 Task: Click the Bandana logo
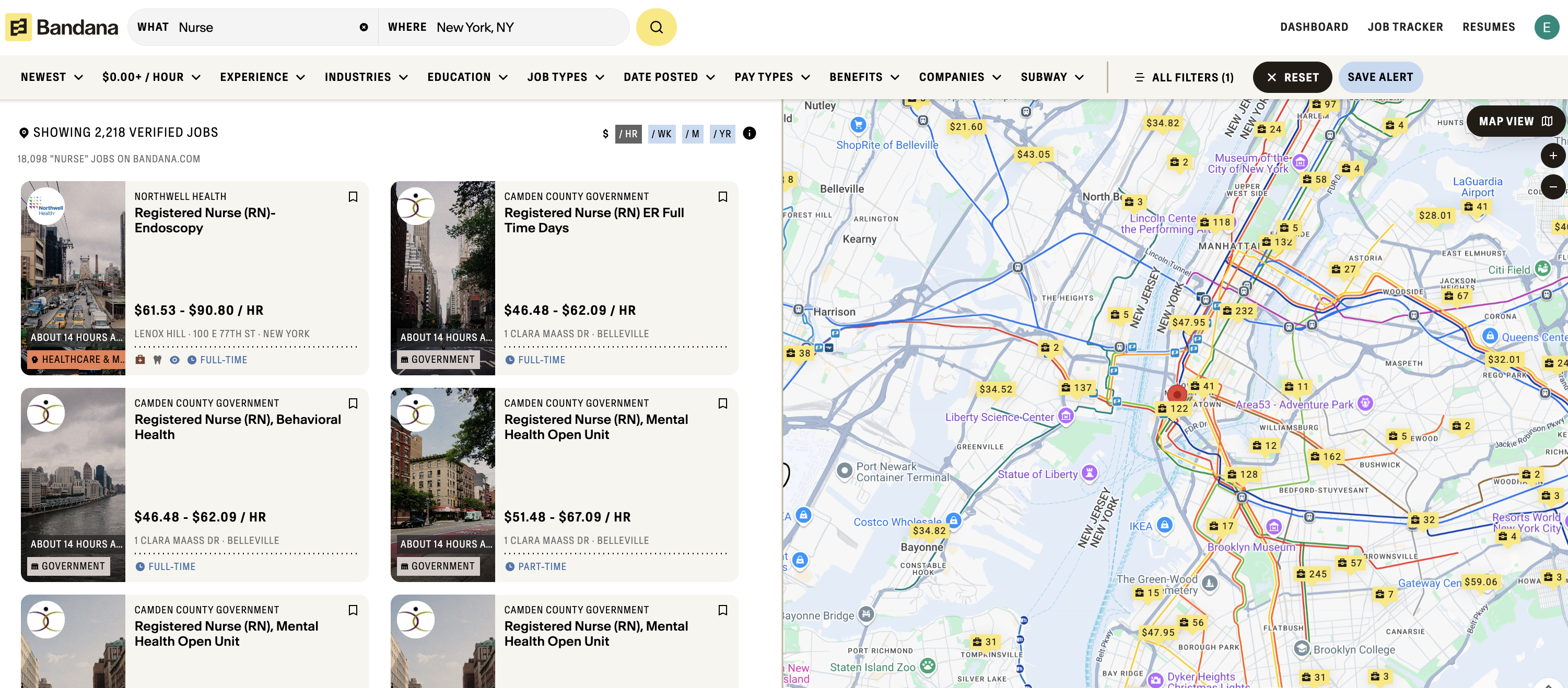pos(62,27)
